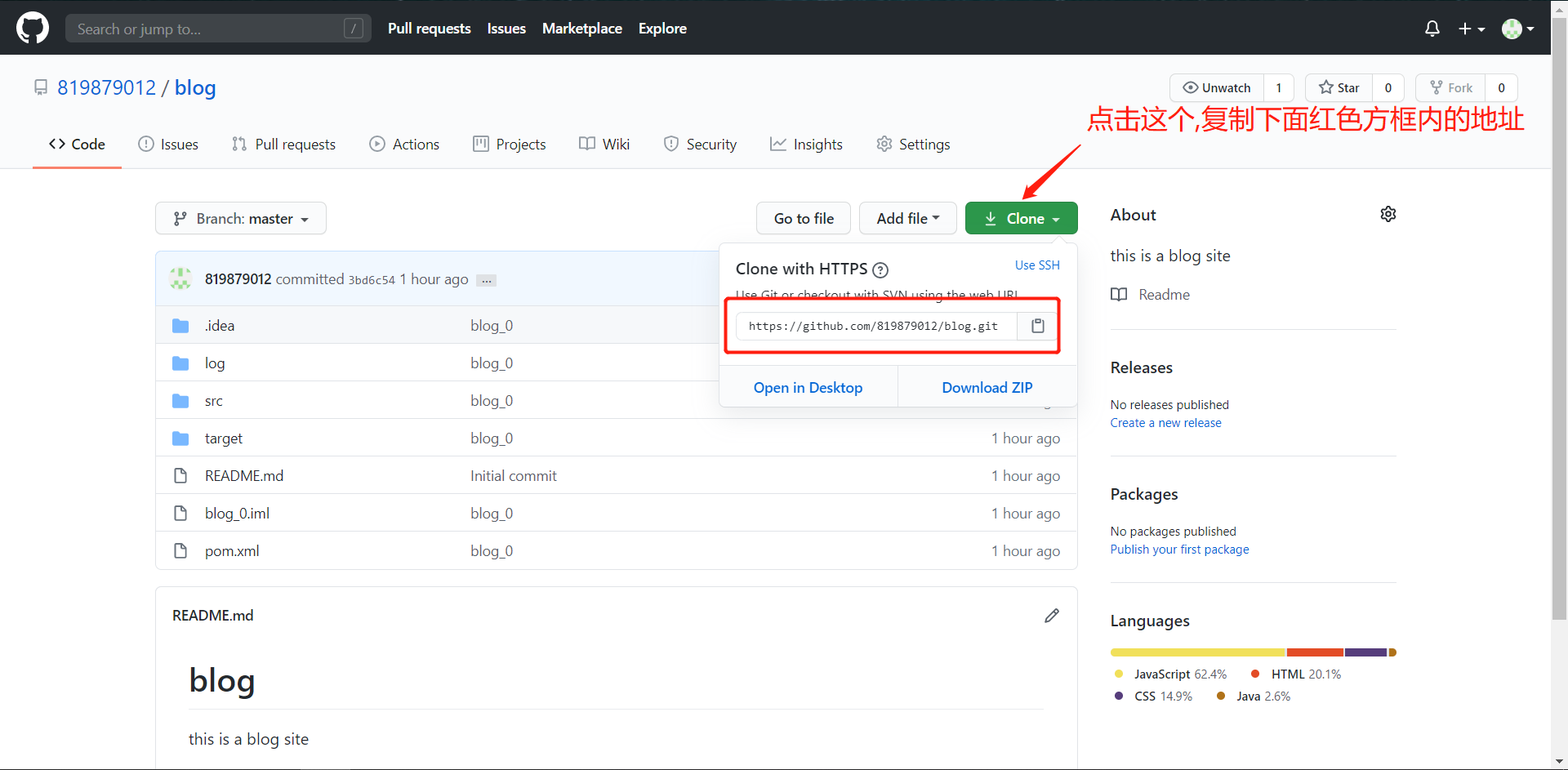The image size is (1568, 770).
Task: Open the watchers count of 1
Action: point(1279,87)
